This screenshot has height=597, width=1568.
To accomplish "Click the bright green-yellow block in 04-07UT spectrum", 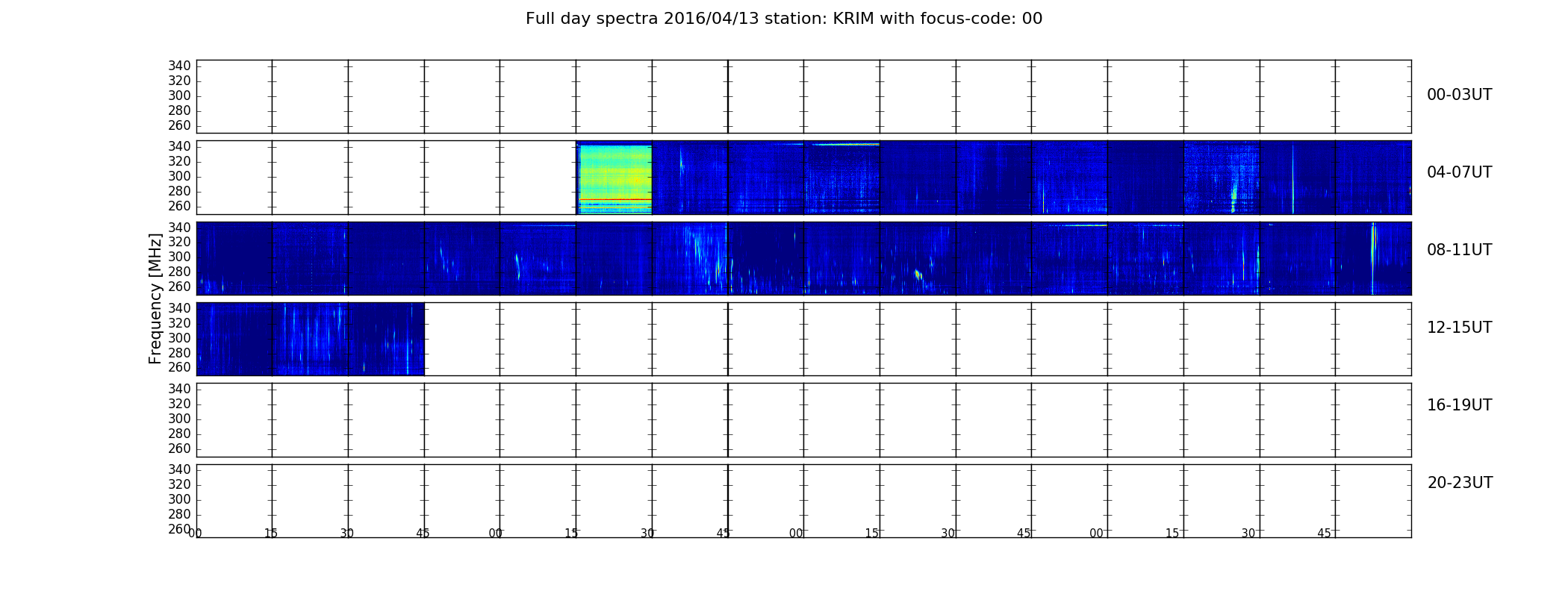I will click(x=615, y=178).
